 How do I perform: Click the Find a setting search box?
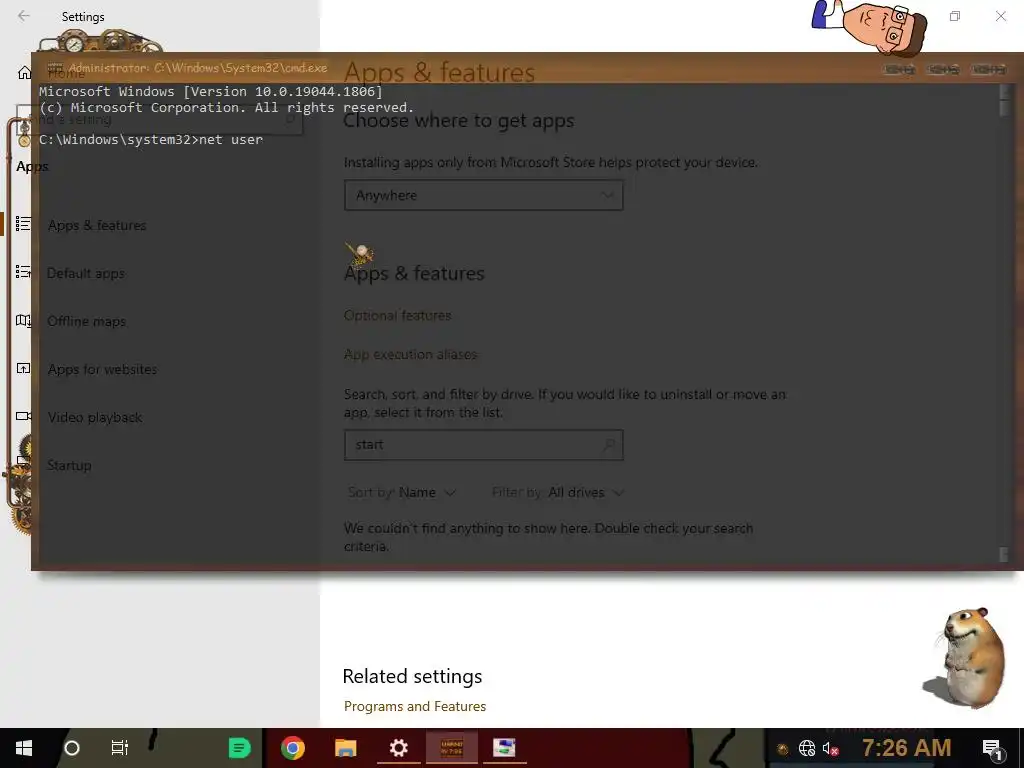(x=159, y=120)
